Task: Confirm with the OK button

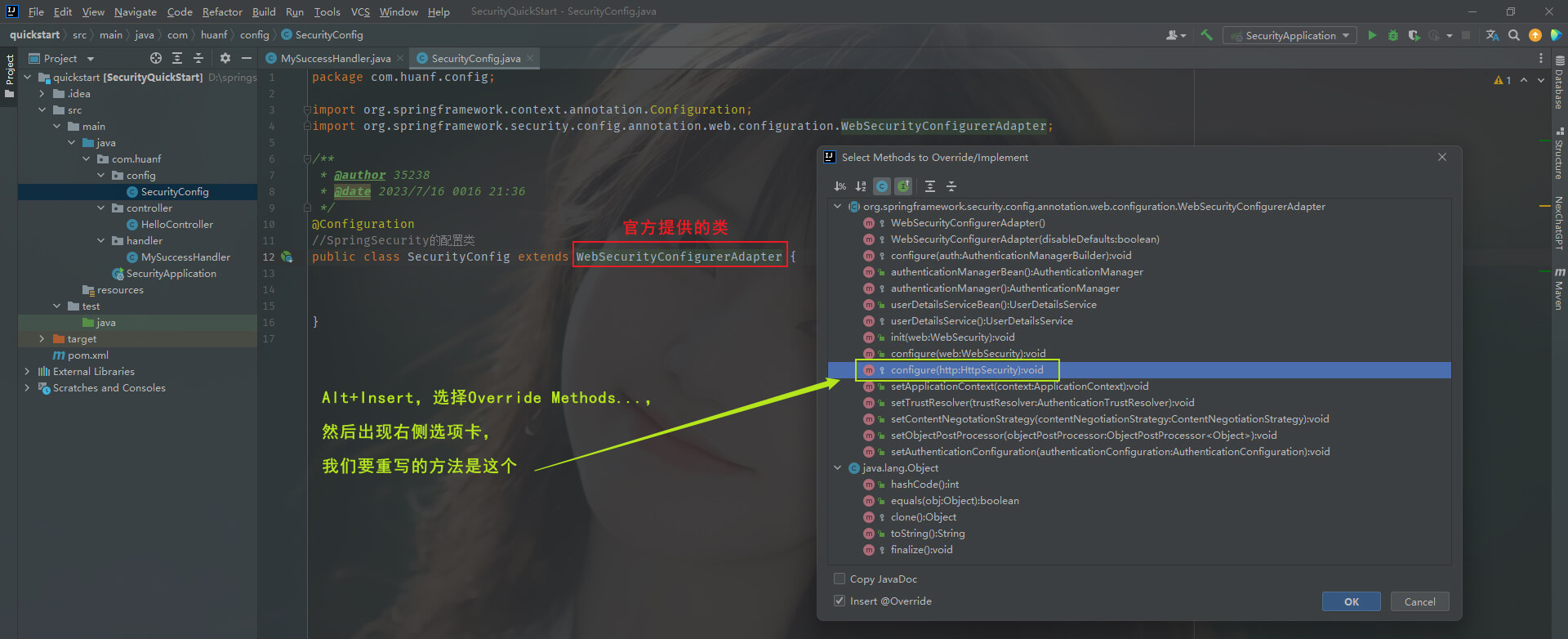Action: [1352, 601]
